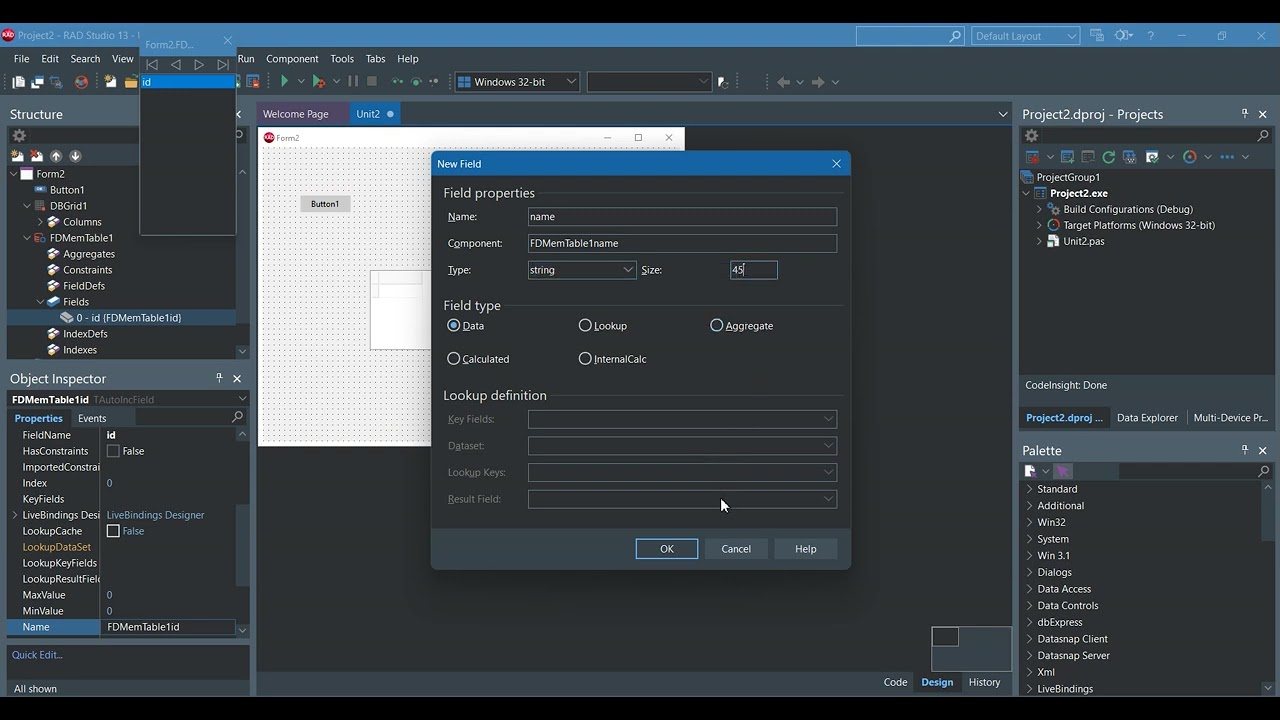Image resolution: width=1280 pixels, height=720 pixels.
Task: Pin the Projects panel
Action: [x=1244, y=114]
